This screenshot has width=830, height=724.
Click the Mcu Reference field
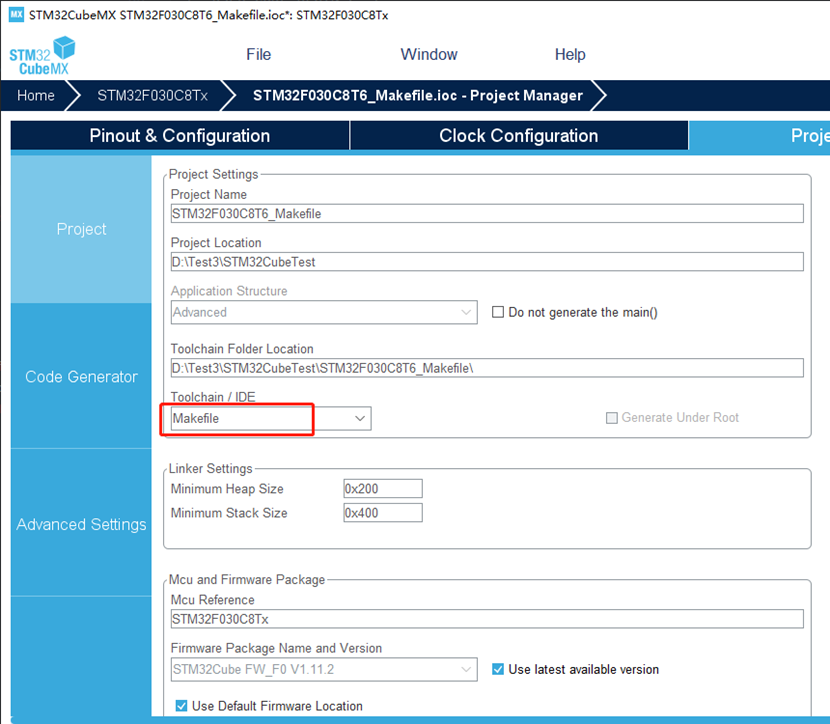487,619
